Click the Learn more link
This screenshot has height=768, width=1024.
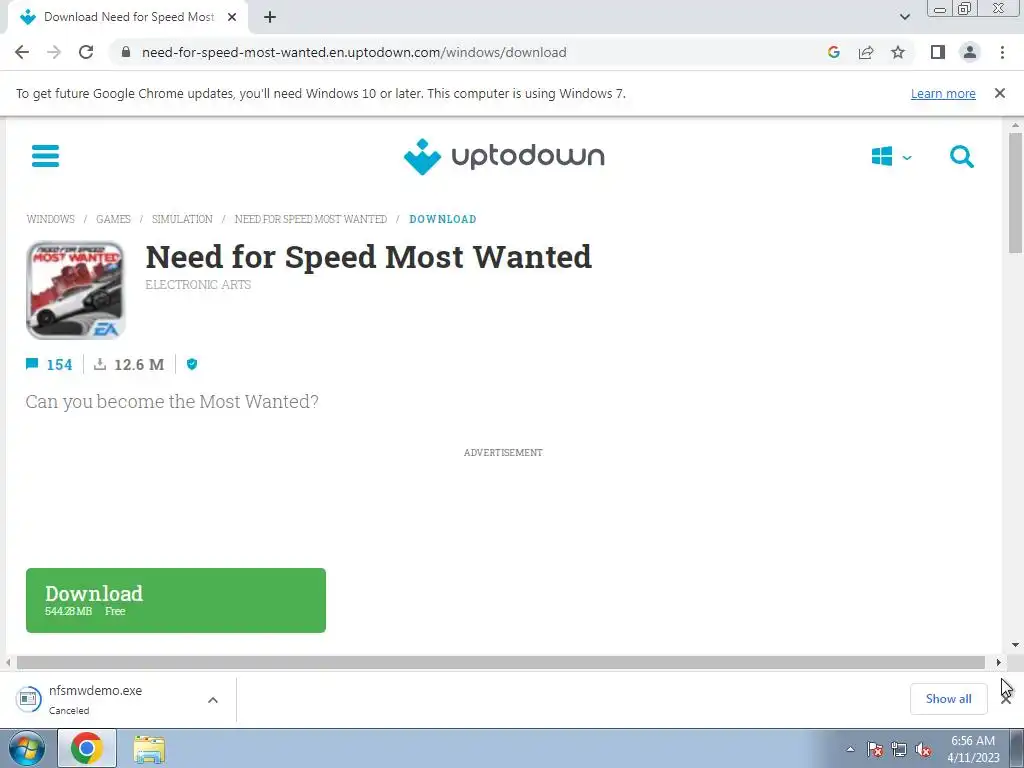tap(943, 93)
